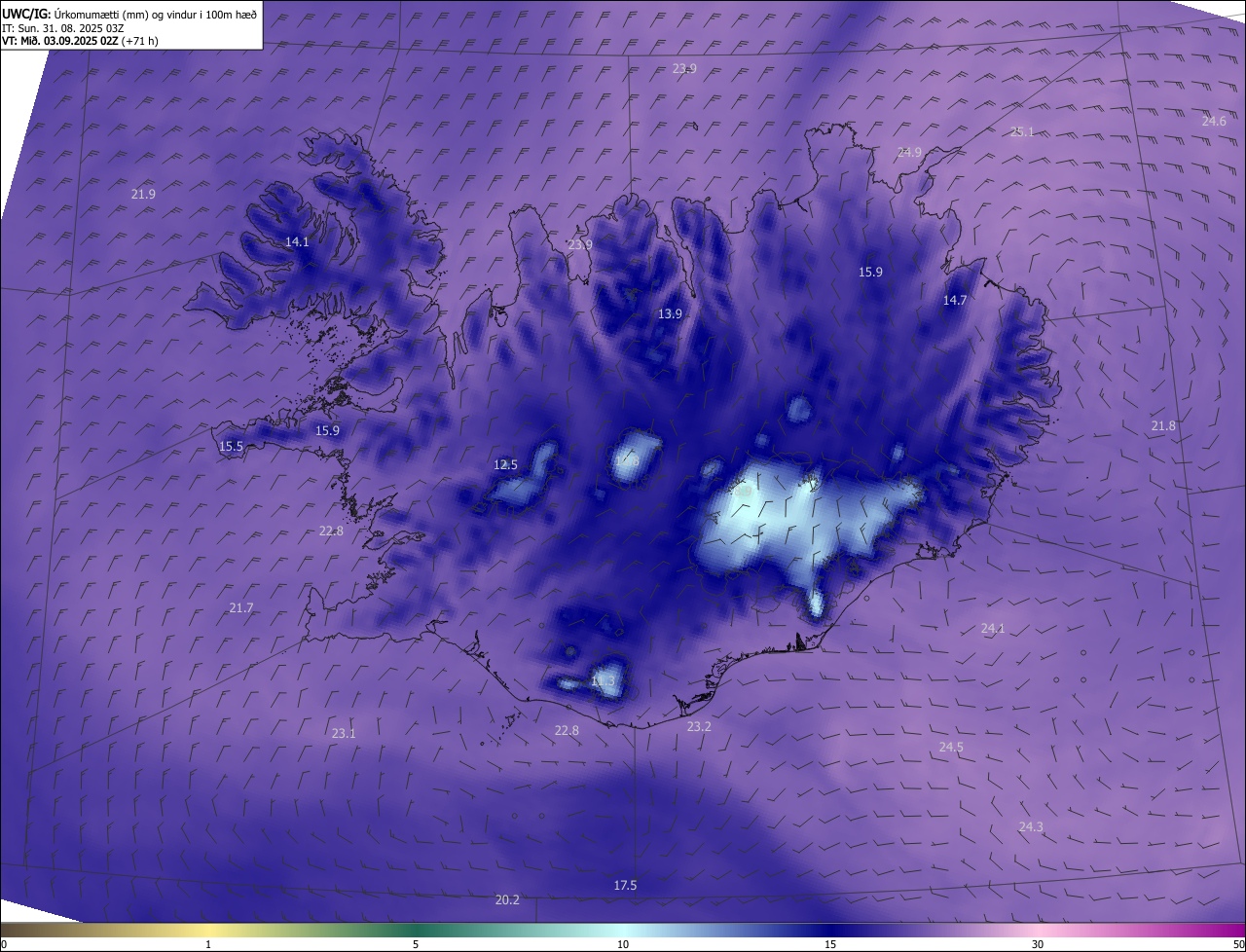Click the 0 tick on the color scale
This screenshot has width=1246, height=952.
coord(4,944)
